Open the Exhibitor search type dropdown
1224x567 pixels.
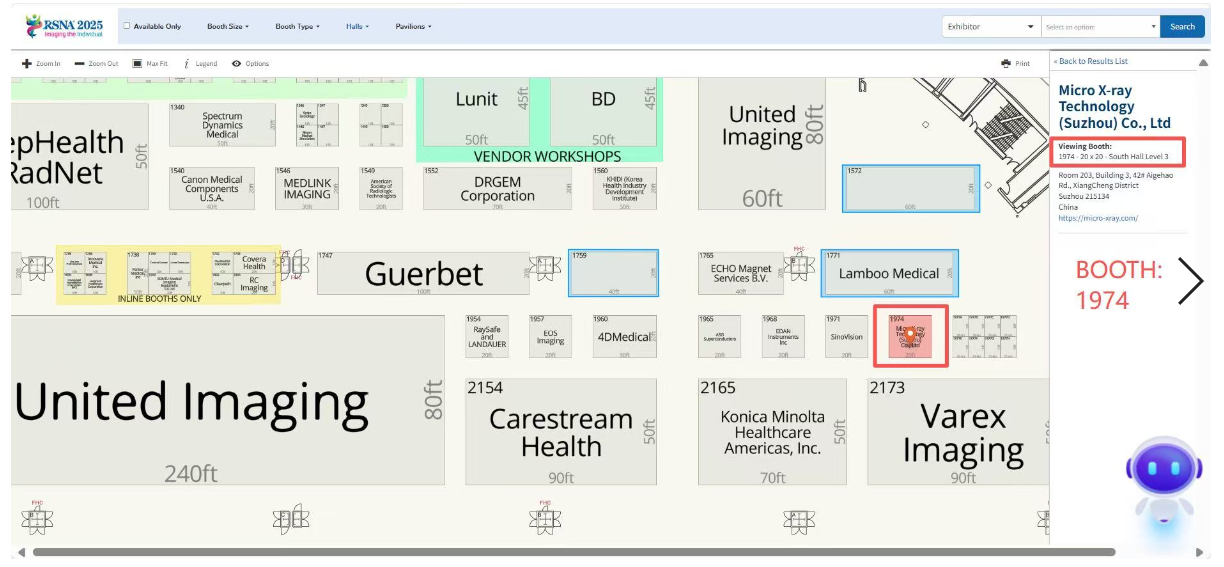click(x=990, y=27)
